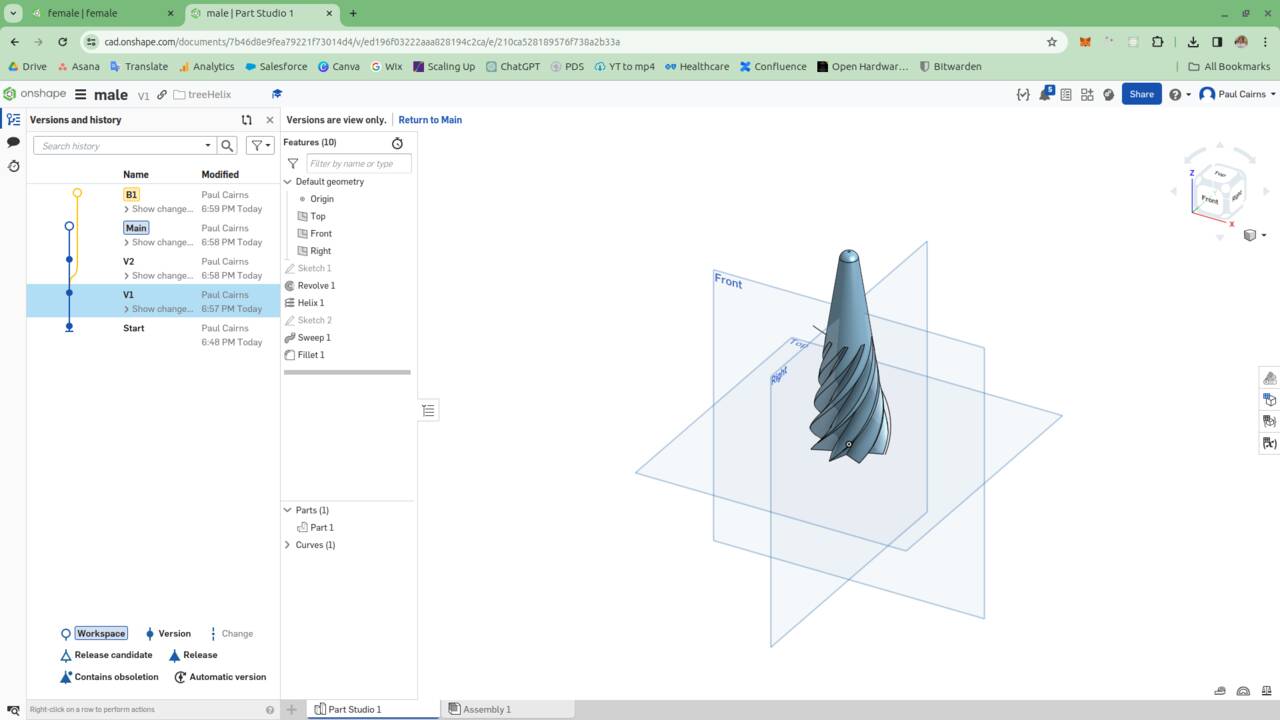Open the Comments speech bubble panel
Viewport: 1280px width, 720px height.
click(x=13, y=142)
